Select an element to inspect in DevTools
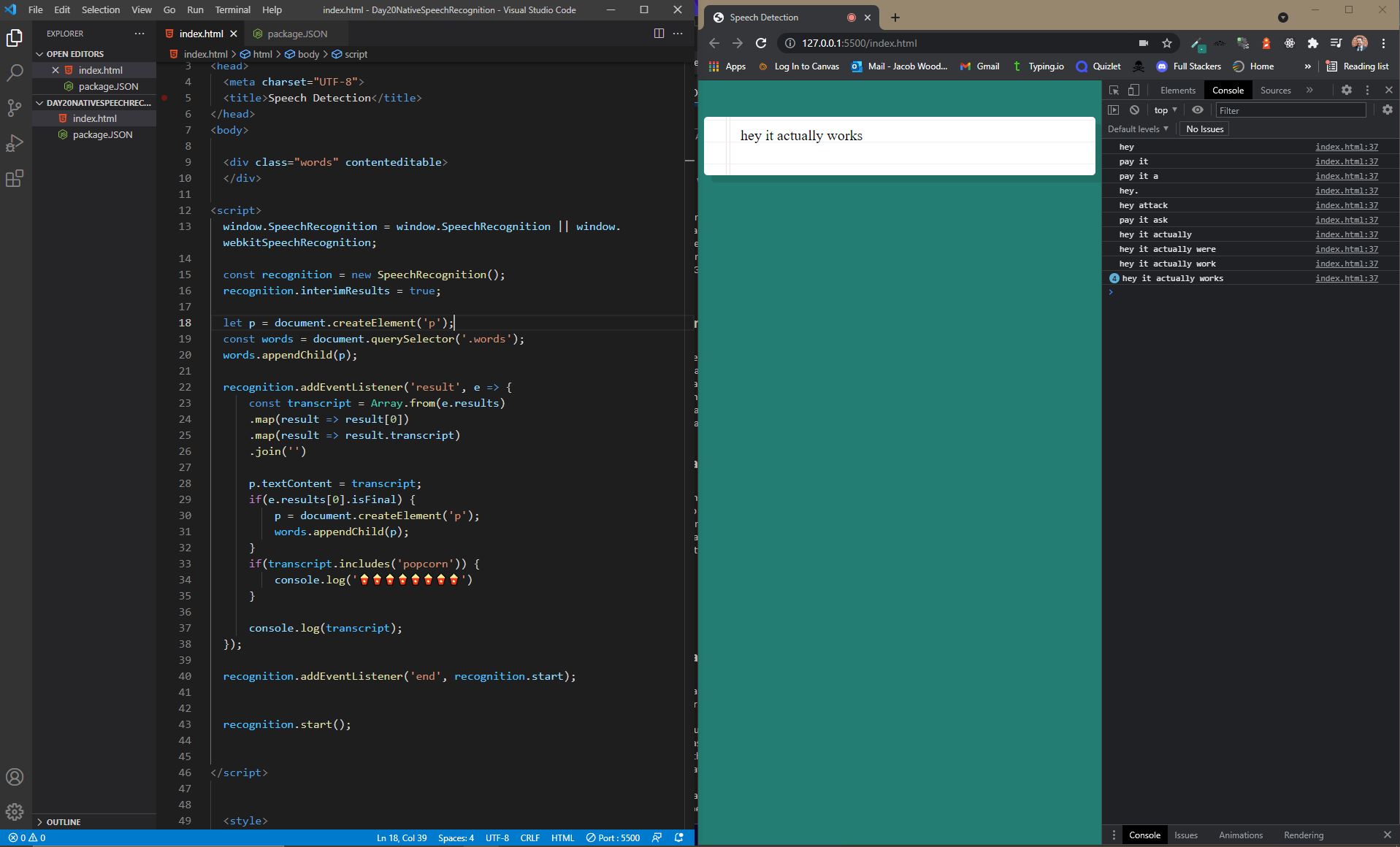 1114,90
